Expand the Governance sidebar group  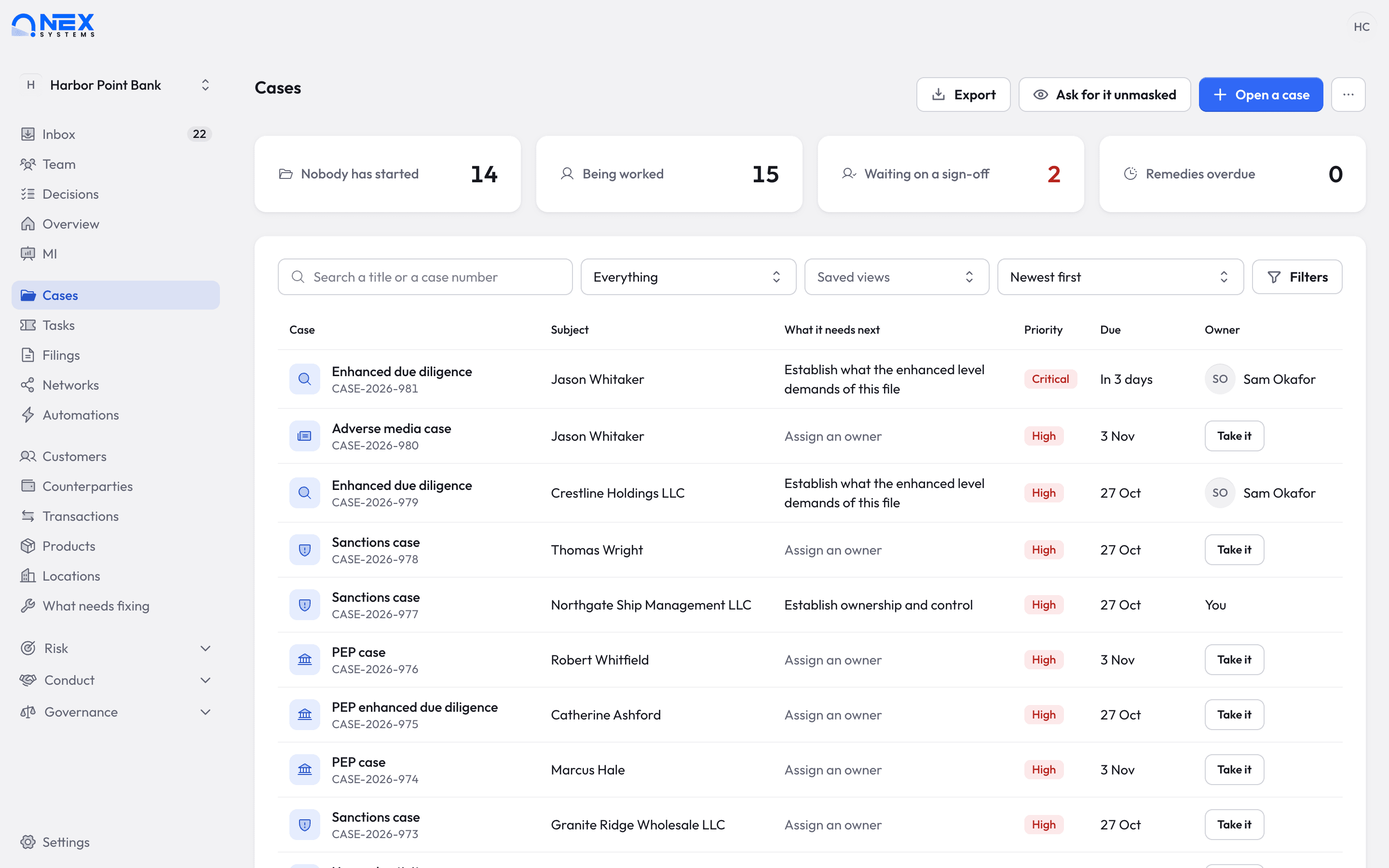tap(115, 712)
